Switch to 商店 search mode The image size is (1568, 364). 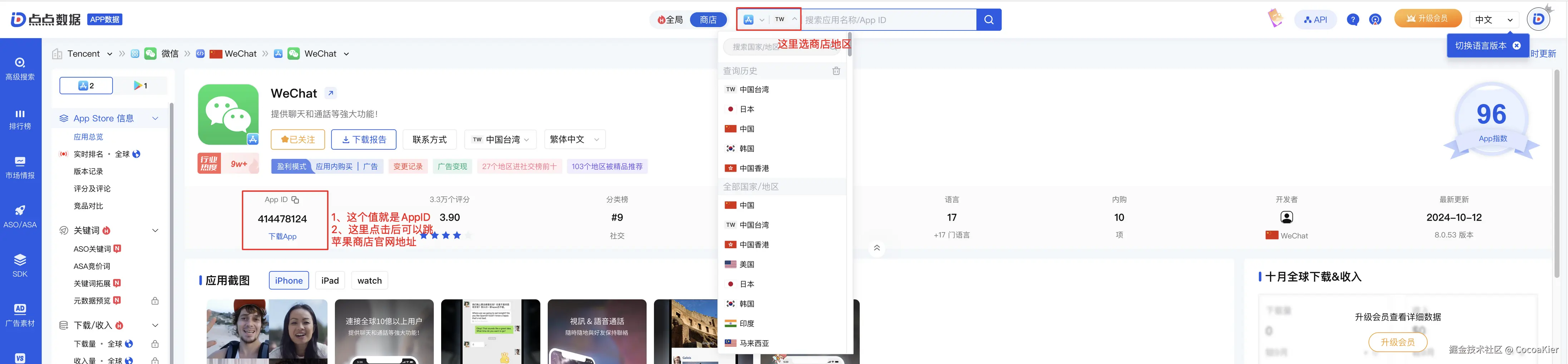click(x=708, y=19)
